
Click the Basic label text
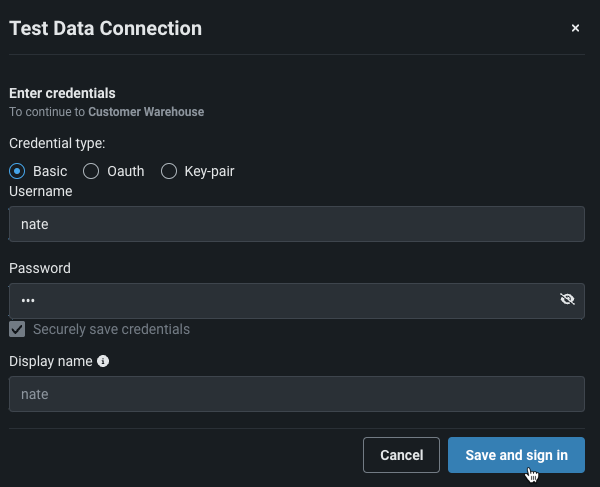coord(50,171)
